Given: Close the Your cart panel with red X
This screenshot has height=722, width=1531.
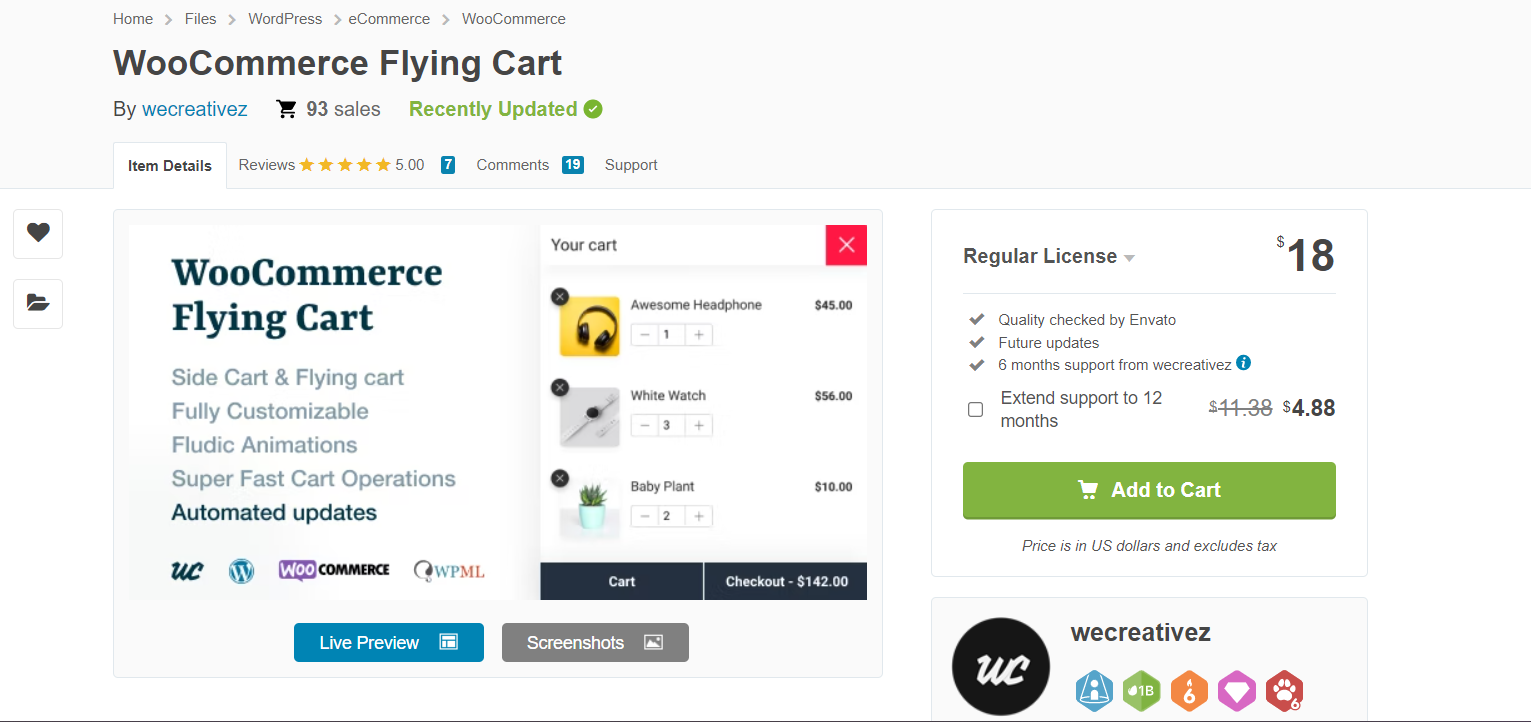Looking at the screenshot, I should tap(846, 245).
